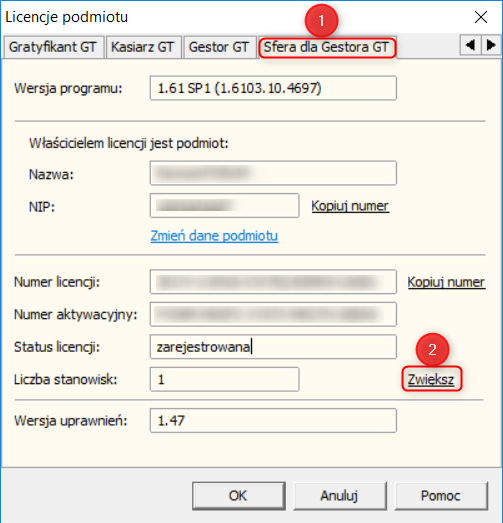Cancel with the Anuluj button
The image size is (503, 523).
tap(340, 496)
